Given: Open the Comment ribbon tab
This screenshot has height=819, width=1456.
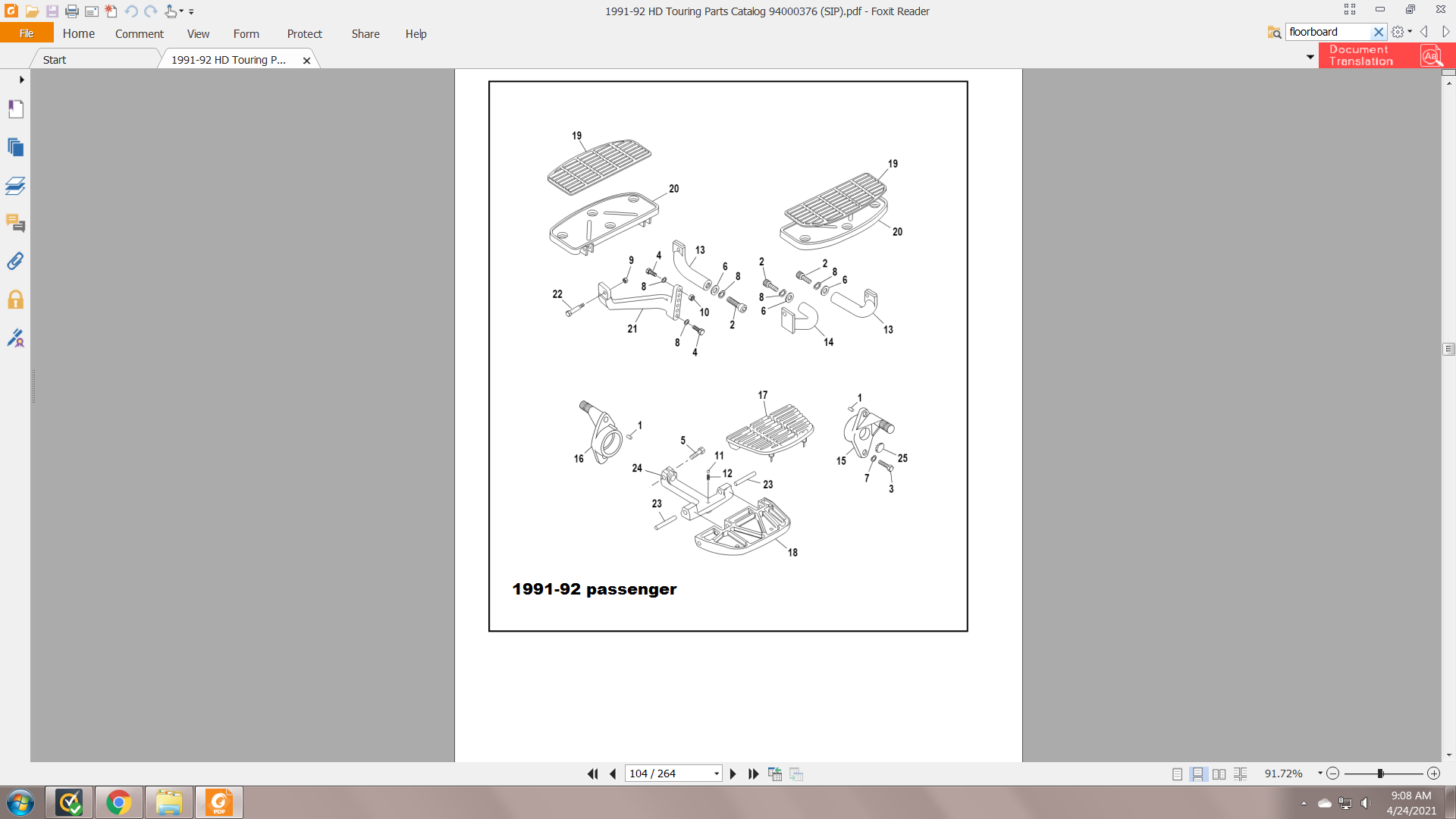Looking at the screenshot, I should click(139, 34).
